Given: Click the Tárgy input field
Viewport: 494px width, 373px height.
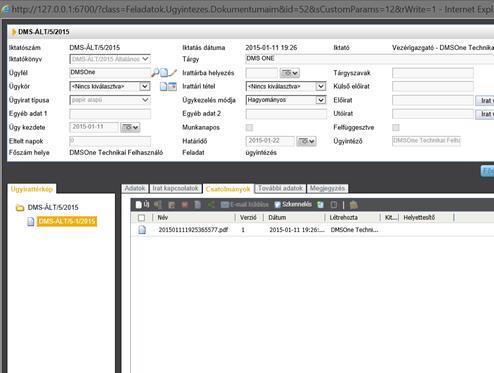Looking at the screenshot, I should (369, 59).
